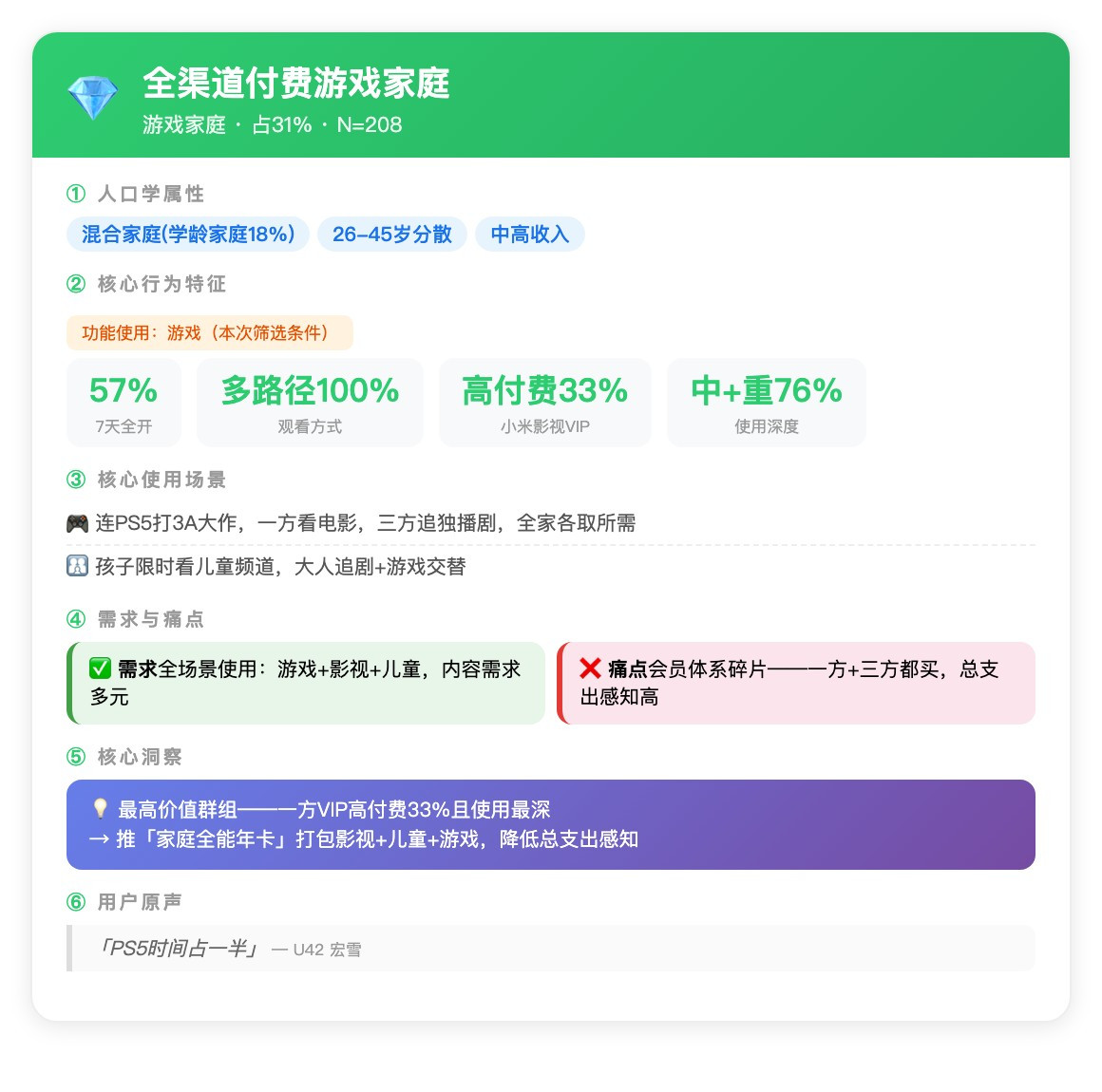Click the circled number 6 before 用户原声
This screenshot has height=1092, width=1102.
76,902
